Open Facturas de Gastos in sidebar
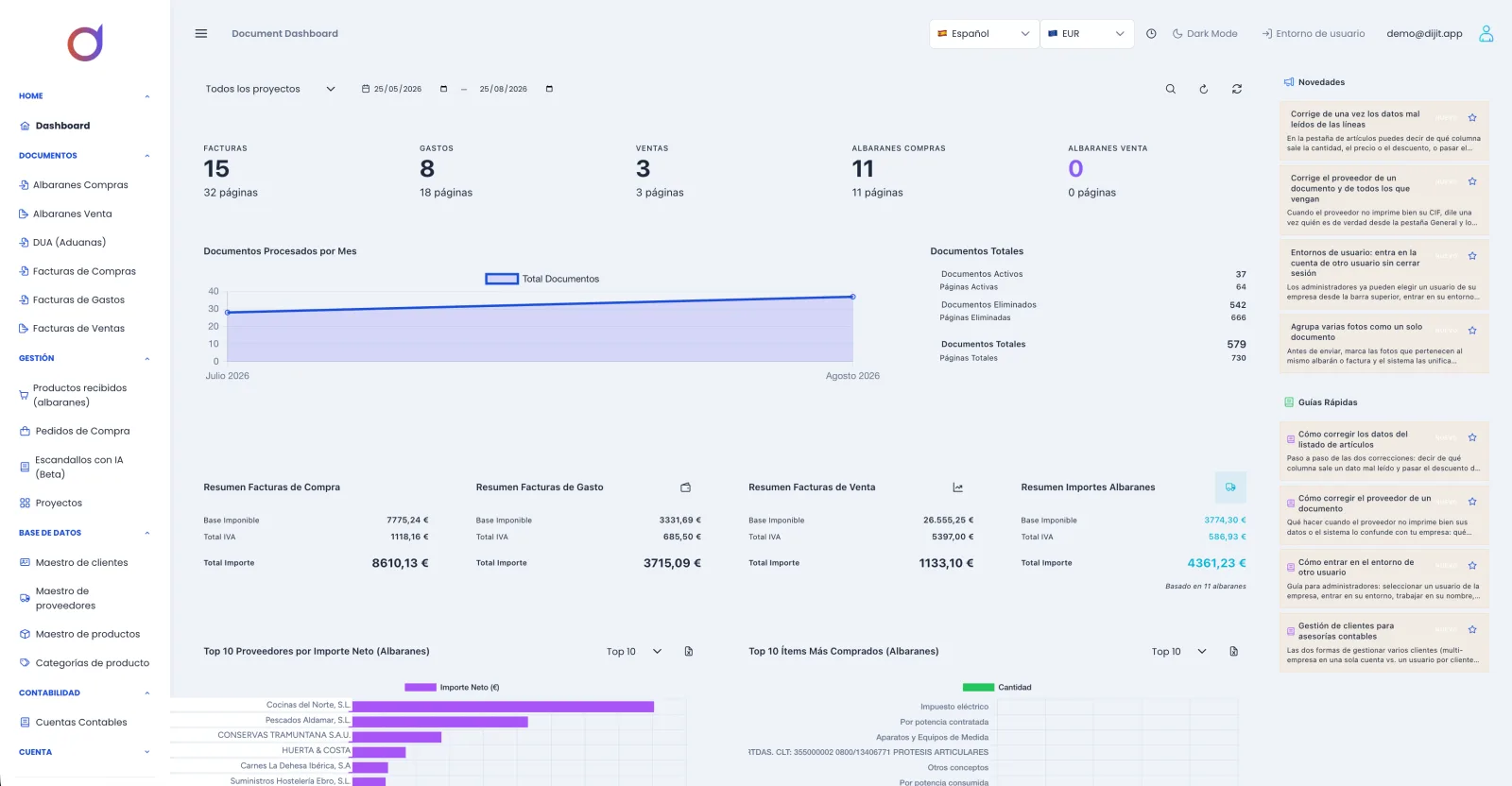 [x=72, y=299]
